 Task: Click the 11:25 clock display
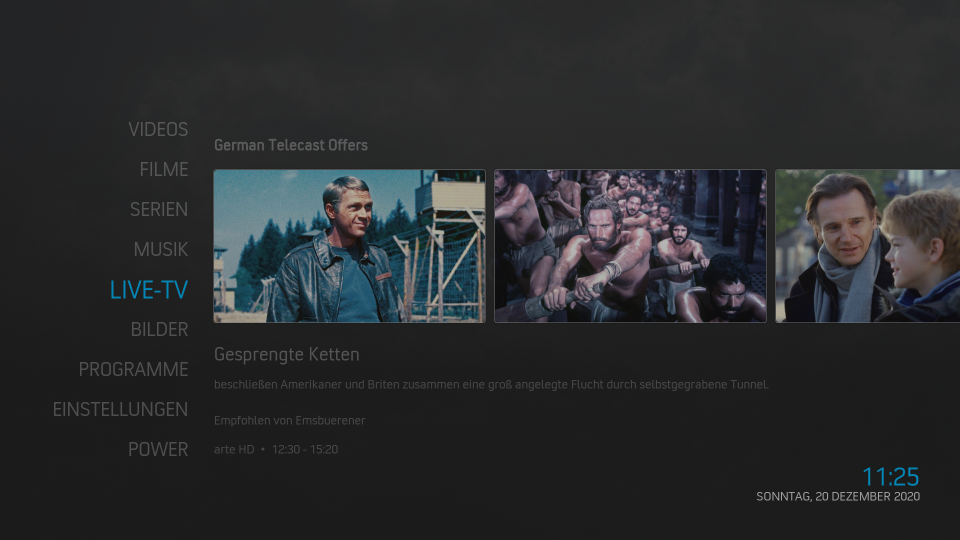click(x=891, y=477)
